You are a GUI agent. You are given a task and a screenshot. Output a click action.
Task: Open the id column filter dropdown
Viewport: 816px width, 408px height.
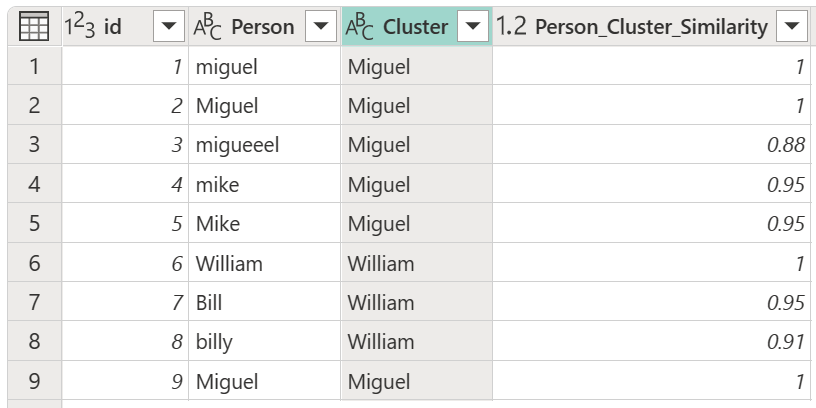point(169,28)
